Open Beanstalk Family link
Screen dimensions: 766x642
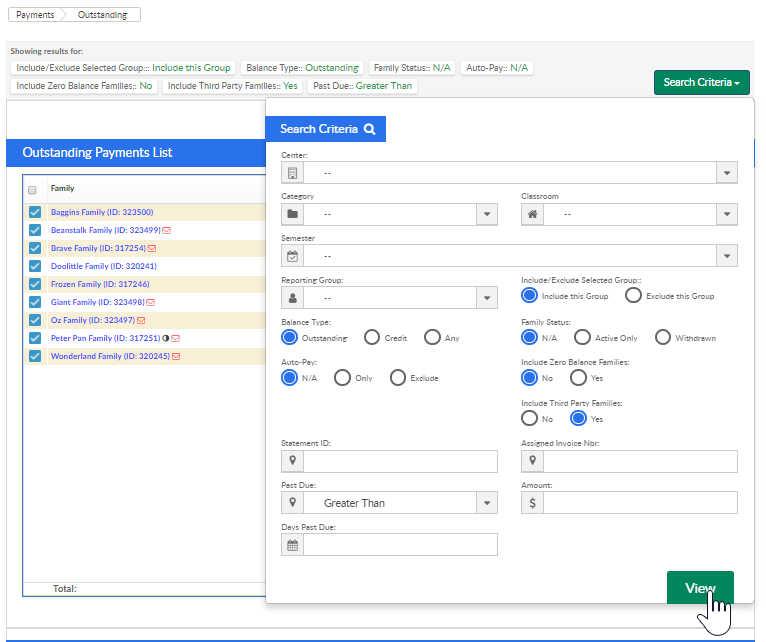click(x=106, y=230)
